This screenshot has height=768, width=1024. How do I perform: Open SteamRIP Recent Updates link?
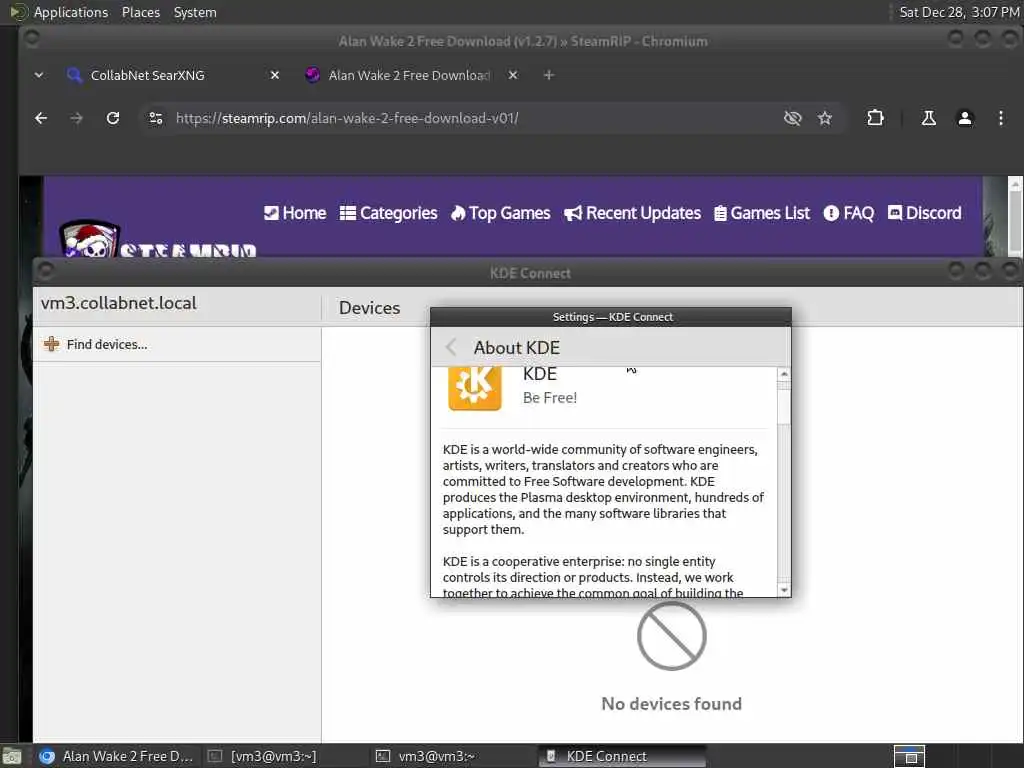[632, 213]
